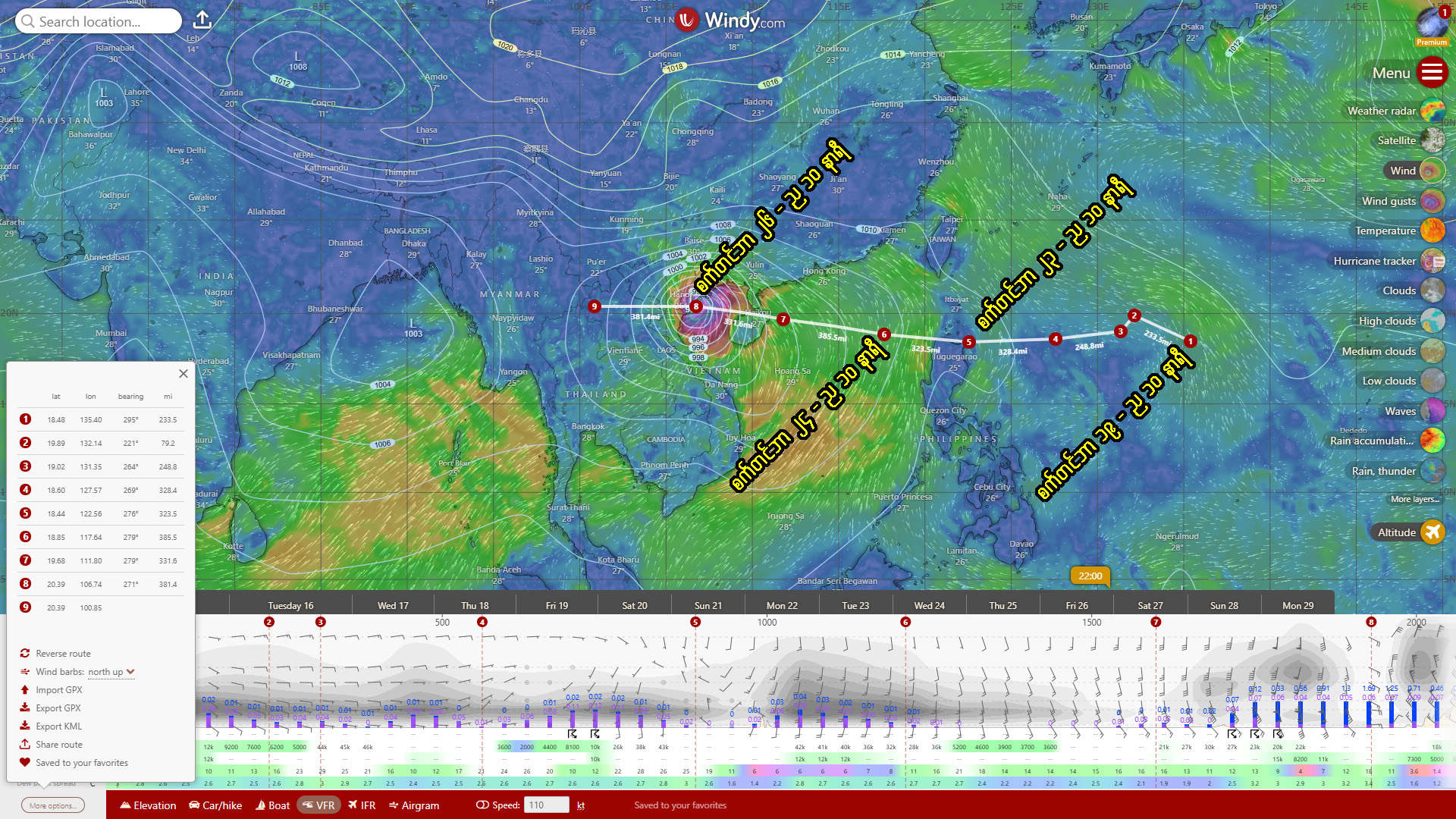Click More options button bottom left
The image size is (1456, 819).
pos(52,805)
